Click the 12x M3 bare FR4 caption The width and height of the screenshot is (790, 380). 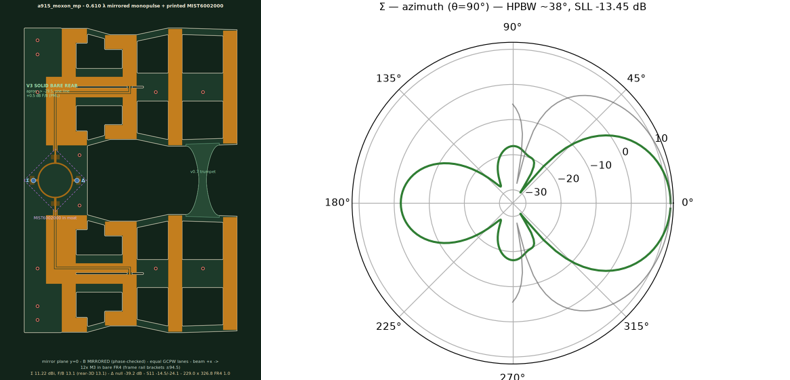(x=130, y=367)
